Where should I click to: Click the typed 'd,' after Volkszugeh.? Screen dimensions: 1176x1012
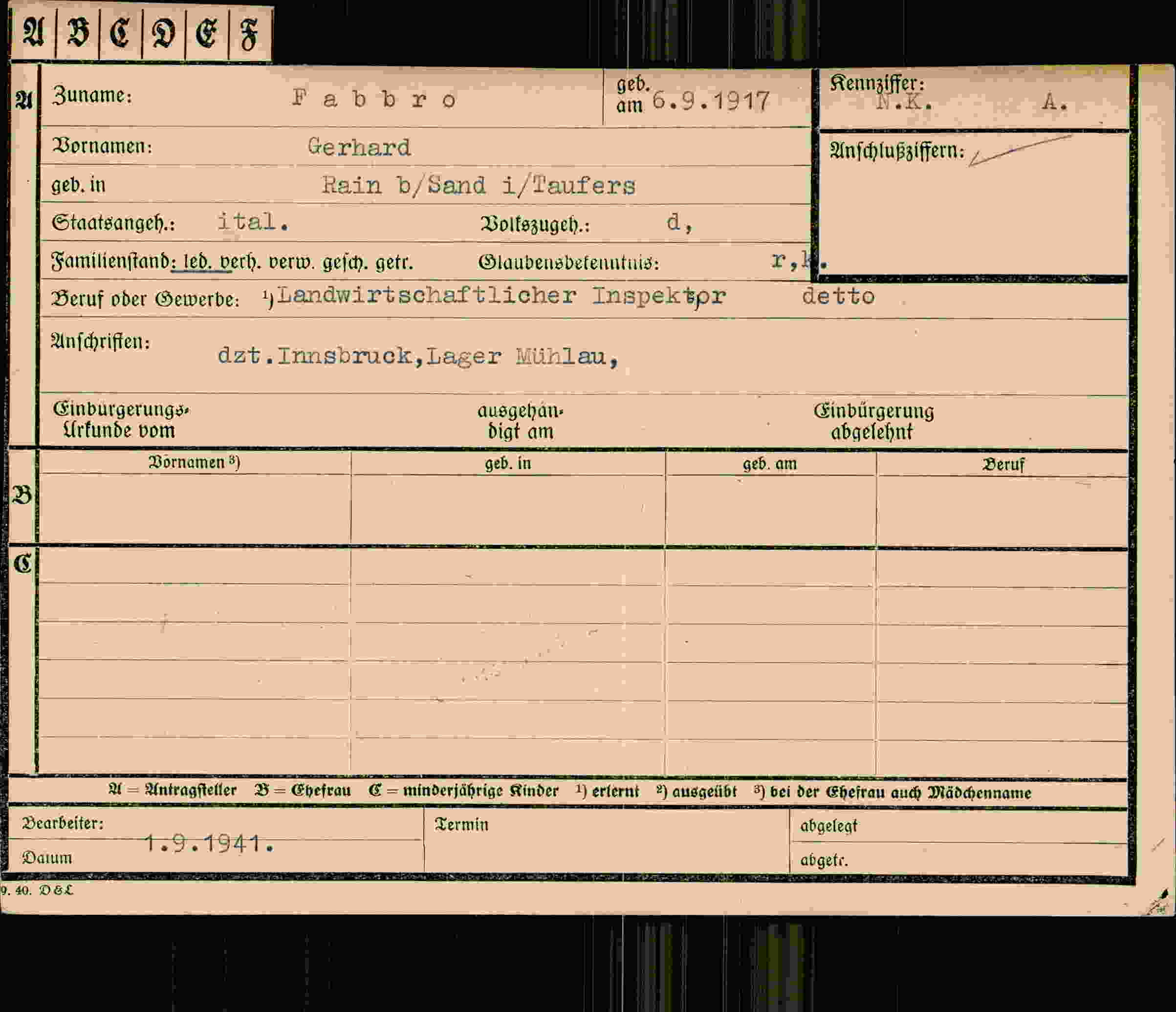pos(679,222)
